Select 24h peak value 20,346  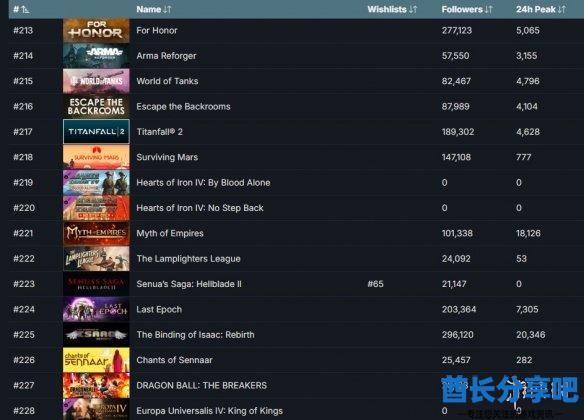[530, 335]
